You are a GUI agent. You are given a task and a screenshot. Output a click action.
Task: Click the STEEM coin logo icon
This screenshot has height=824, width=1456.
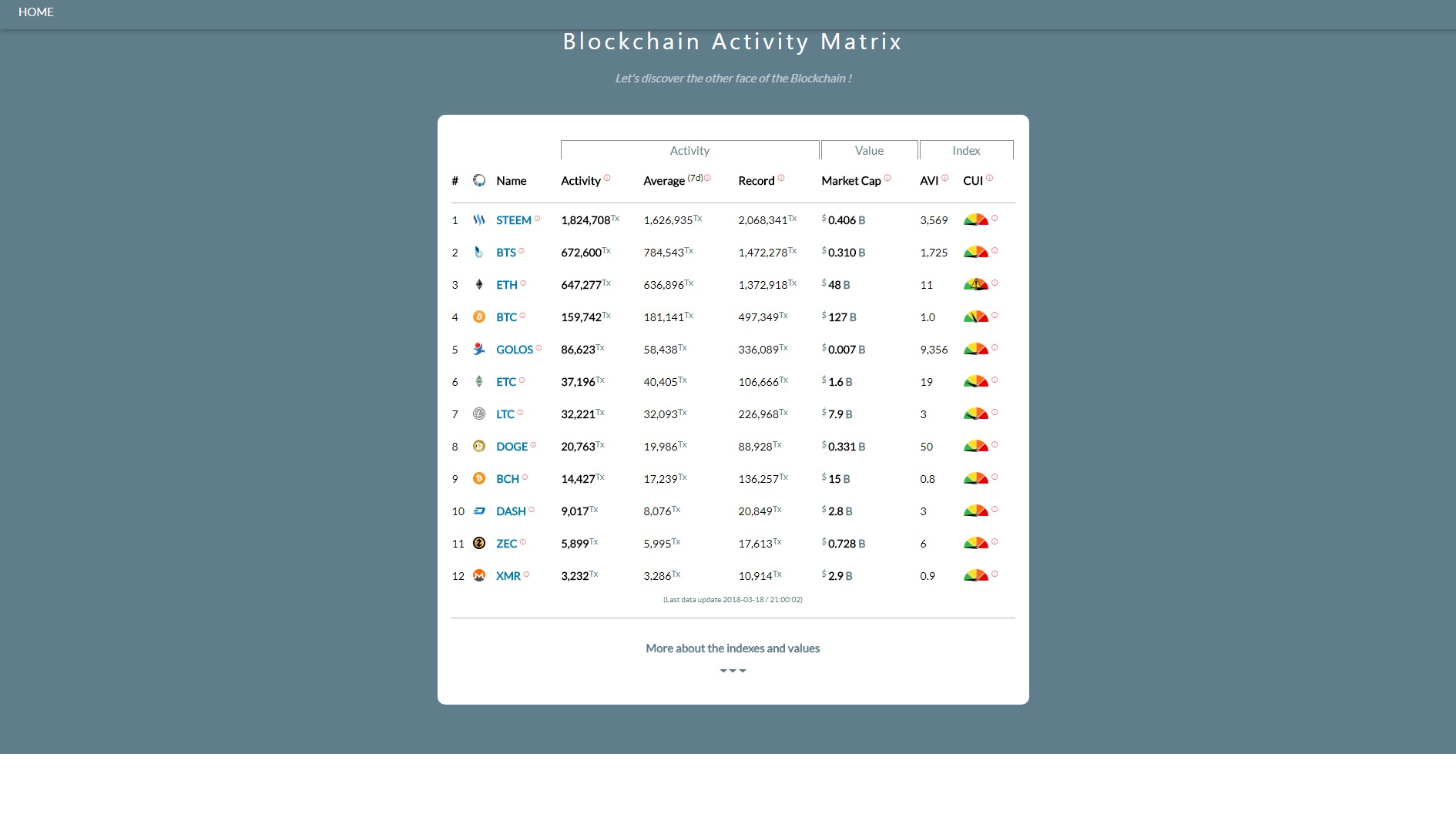479,219
